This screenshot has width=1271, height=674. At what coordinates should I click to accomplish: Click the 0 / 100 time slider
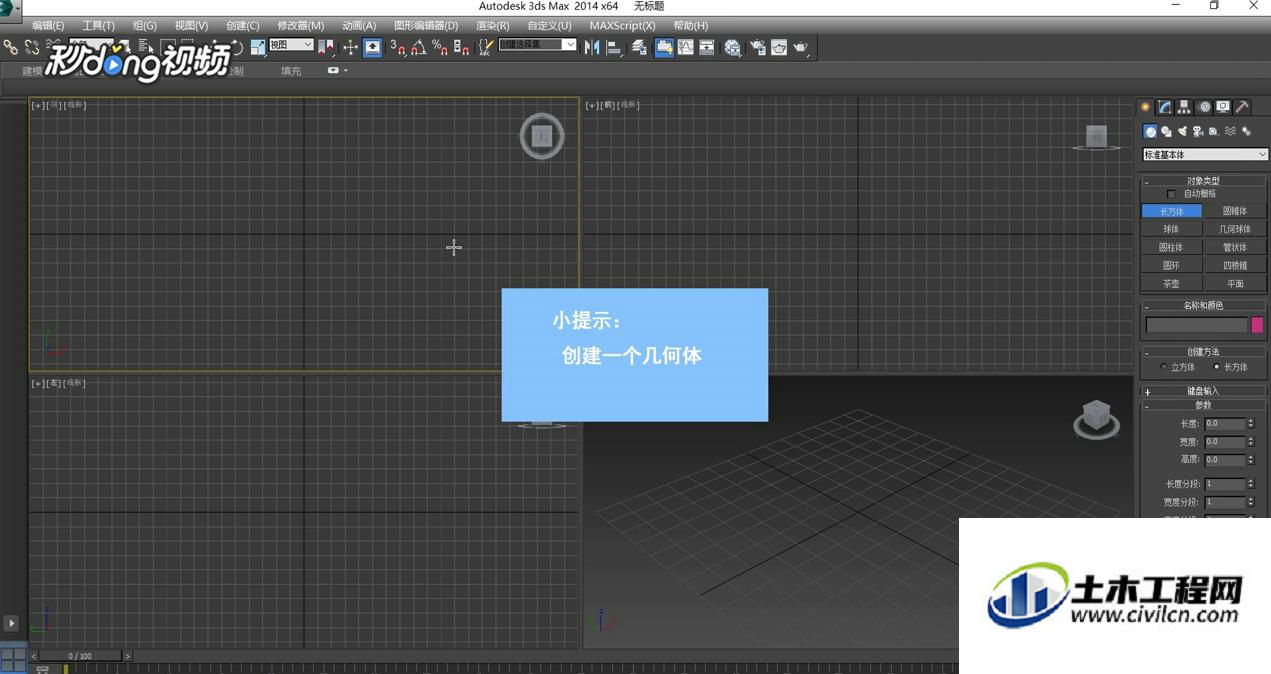pos(80,656)
